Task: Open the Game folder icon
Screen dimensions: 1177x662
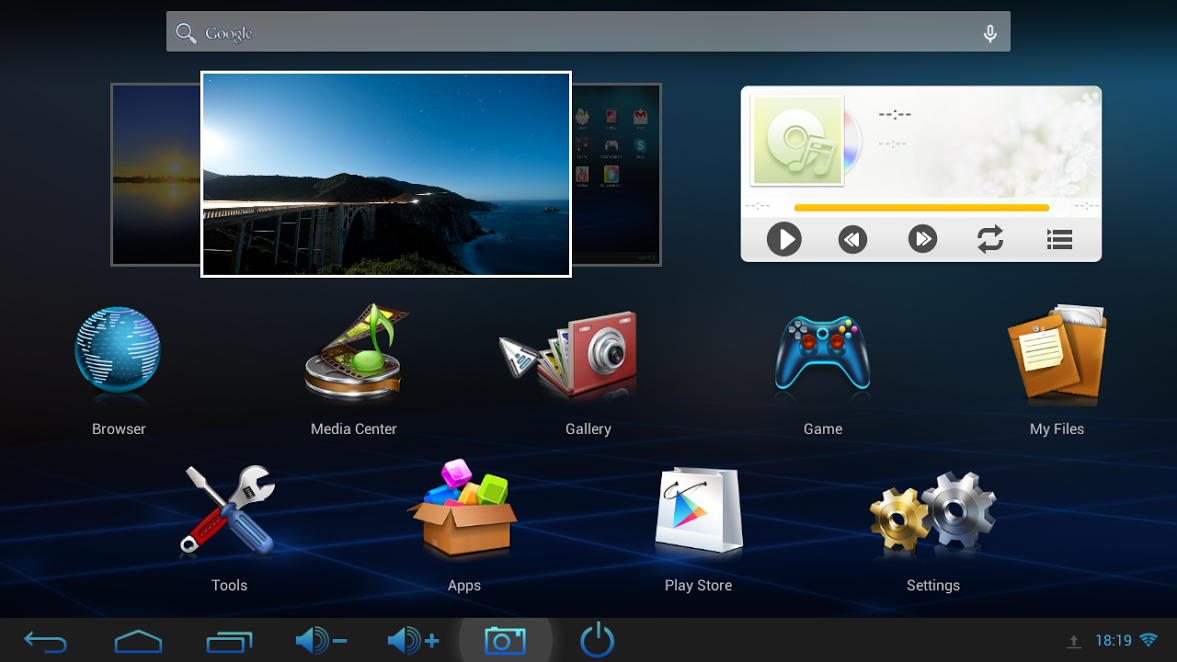Action: (822, 355)
